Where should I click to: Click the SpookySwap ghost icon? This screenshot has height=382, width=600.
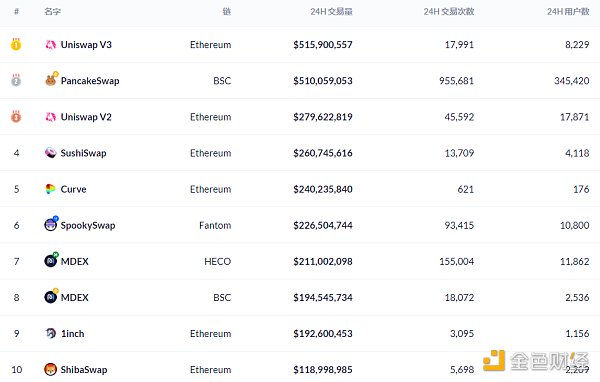coord(51,224)
